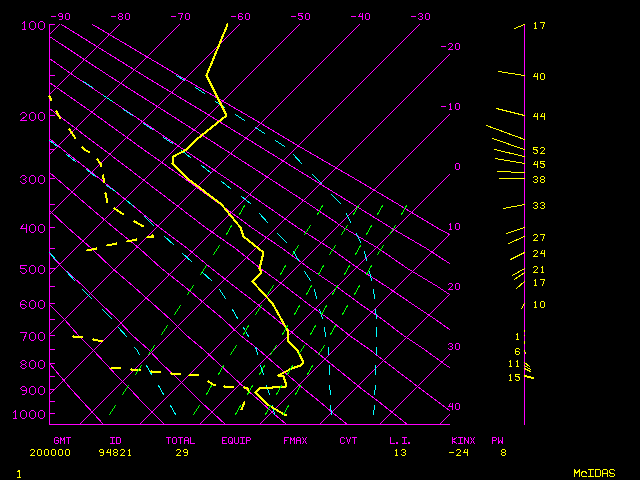
Task: Select the 33 wind speed label
Action: [539, 206]
